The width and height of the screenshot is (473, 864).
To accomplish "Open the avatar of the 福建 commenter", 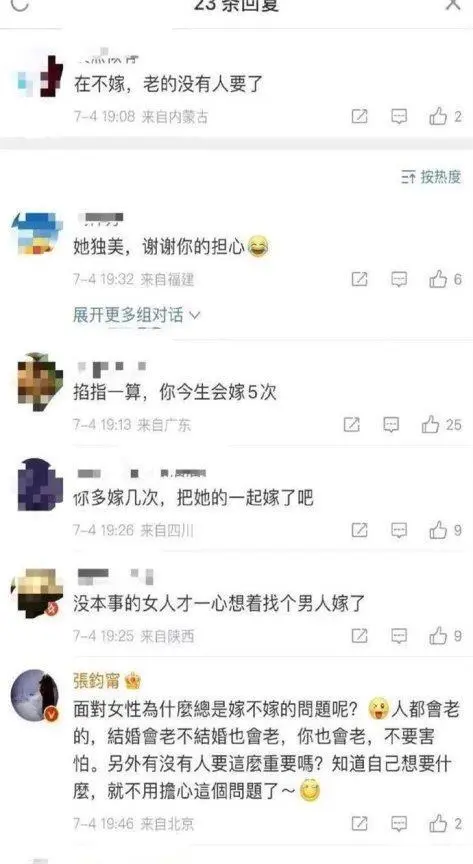I will coord(37,234).
